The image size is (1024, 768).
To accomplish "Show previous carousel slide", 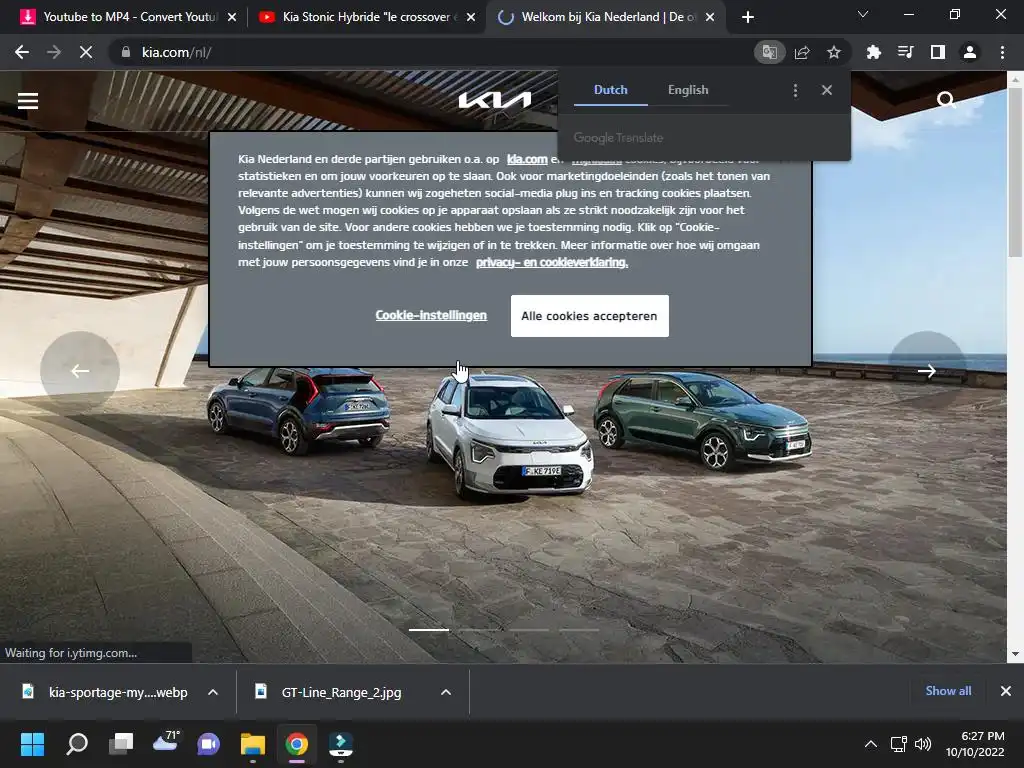I will [x=80, y=370].
